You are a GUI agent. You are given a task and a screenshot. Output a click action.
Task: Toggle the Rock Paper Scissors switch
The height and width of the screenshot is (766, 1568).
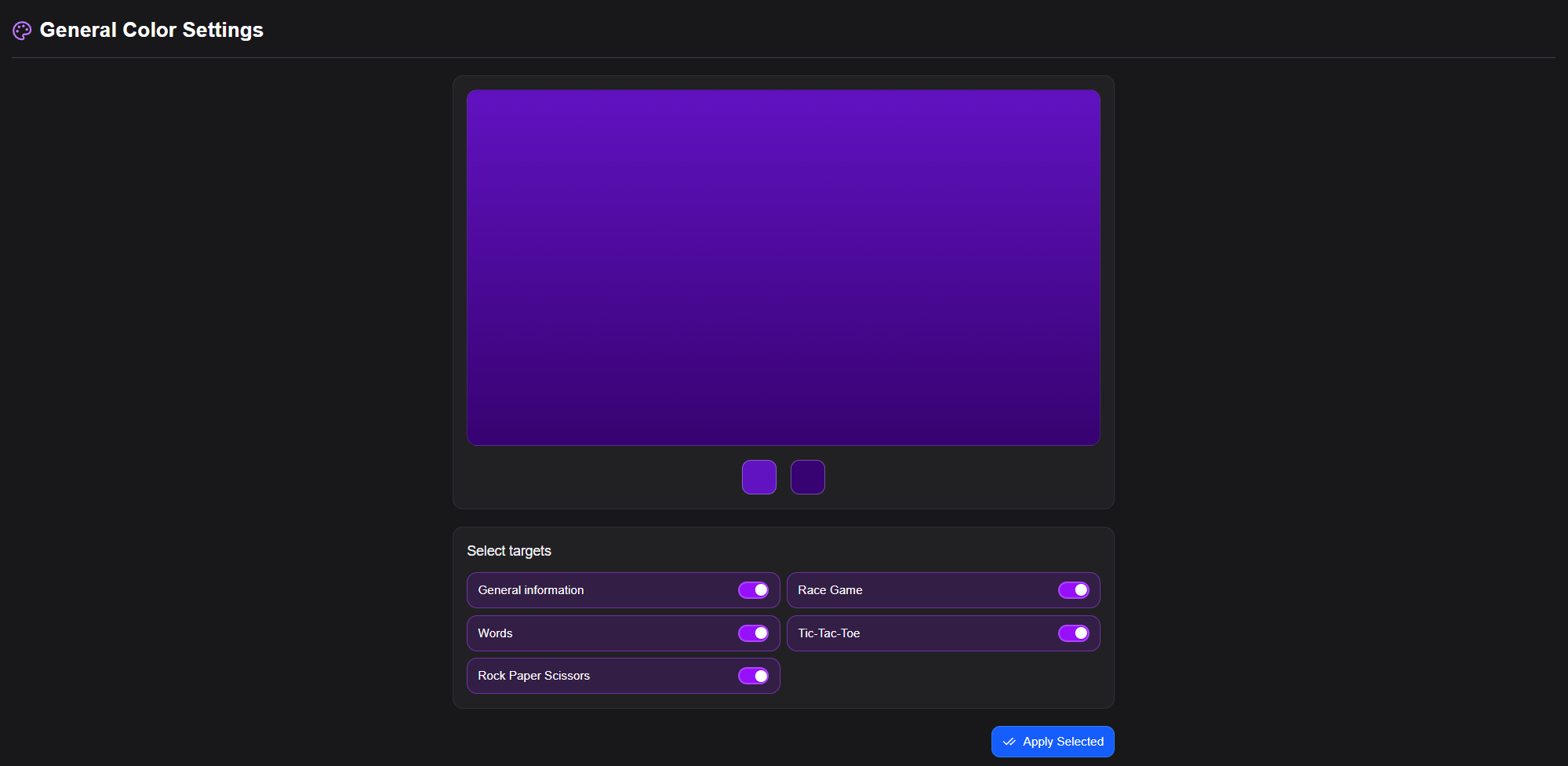[753, 676]
